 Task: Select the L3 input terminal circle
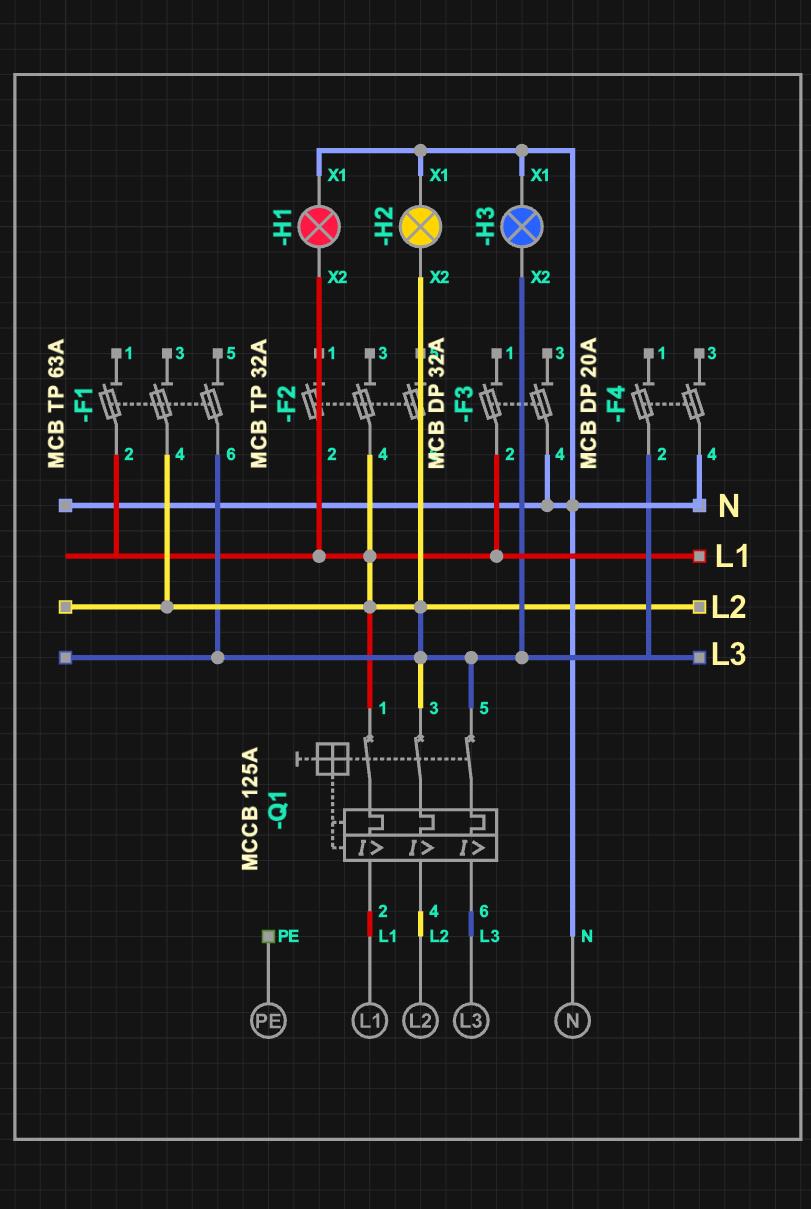pyautogui.click(x=471, y=1020)
